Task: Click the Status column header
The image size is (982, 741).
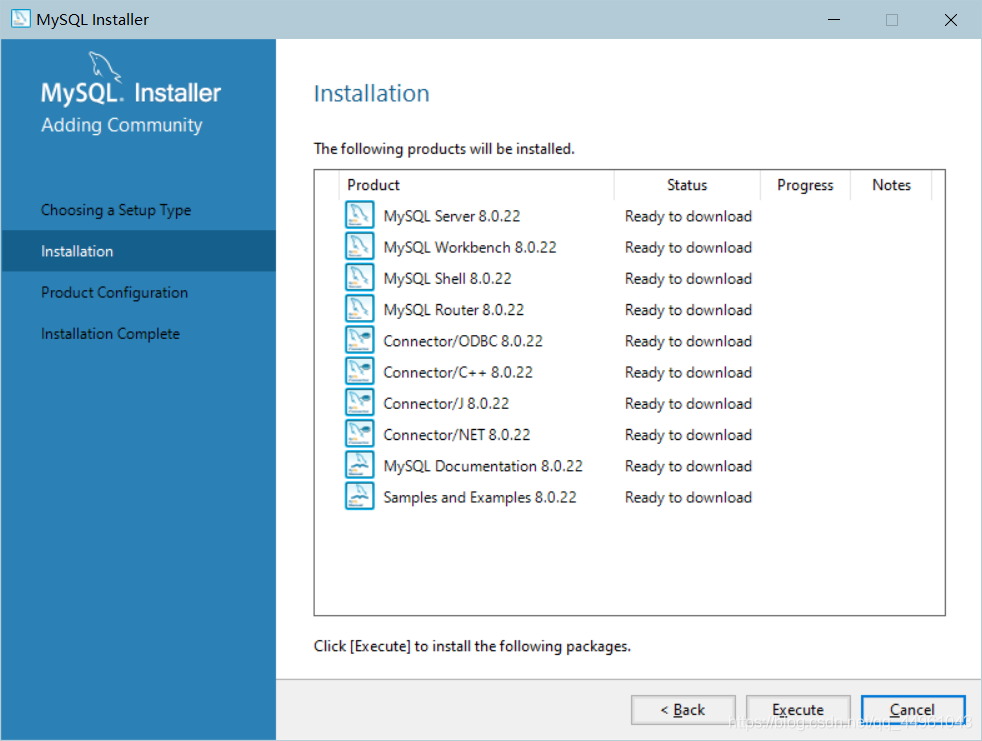Action: tap(687, 185)
